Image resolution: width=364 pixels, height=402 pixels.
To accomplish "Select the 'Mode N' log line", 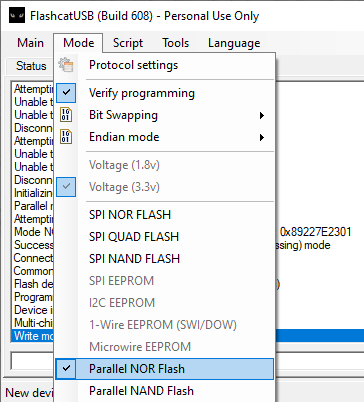I will 34,232.
